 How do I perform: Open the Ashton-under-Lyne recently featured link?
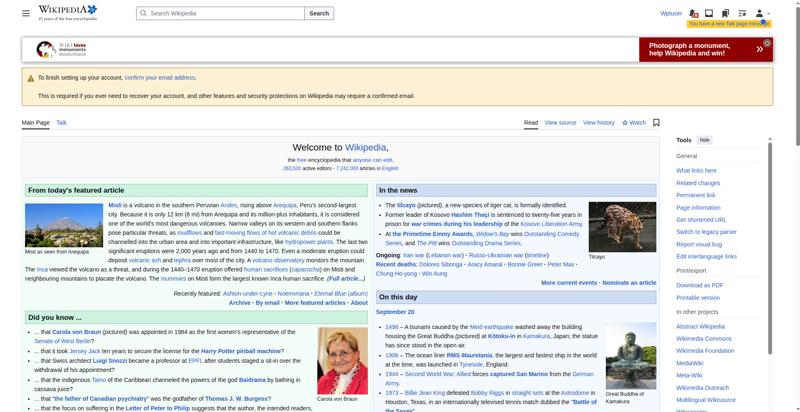point(247,294)
